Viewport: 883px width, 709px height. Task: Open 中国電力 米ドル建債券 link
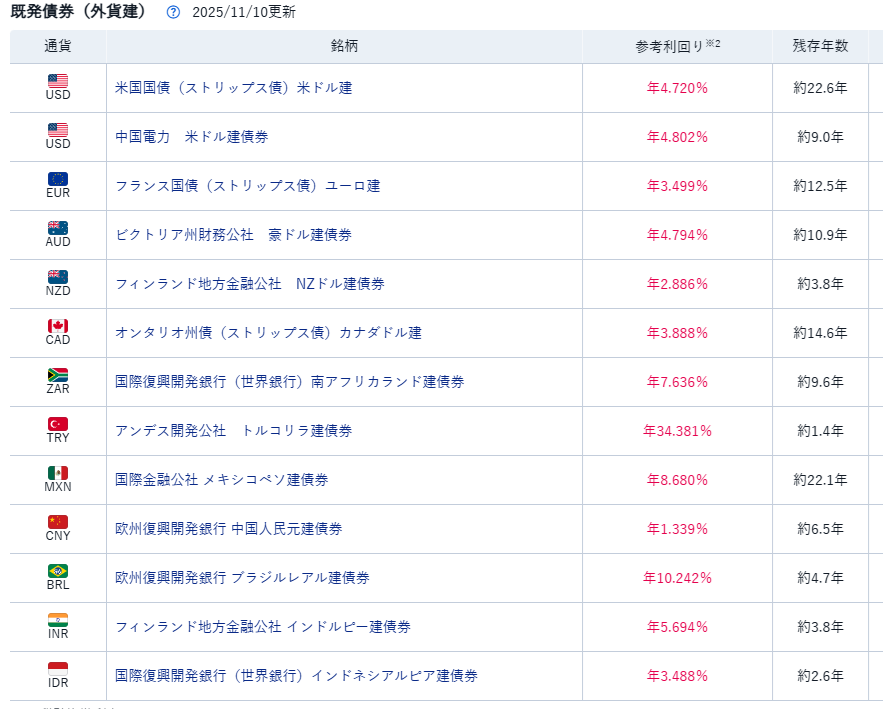click(191, 137)
